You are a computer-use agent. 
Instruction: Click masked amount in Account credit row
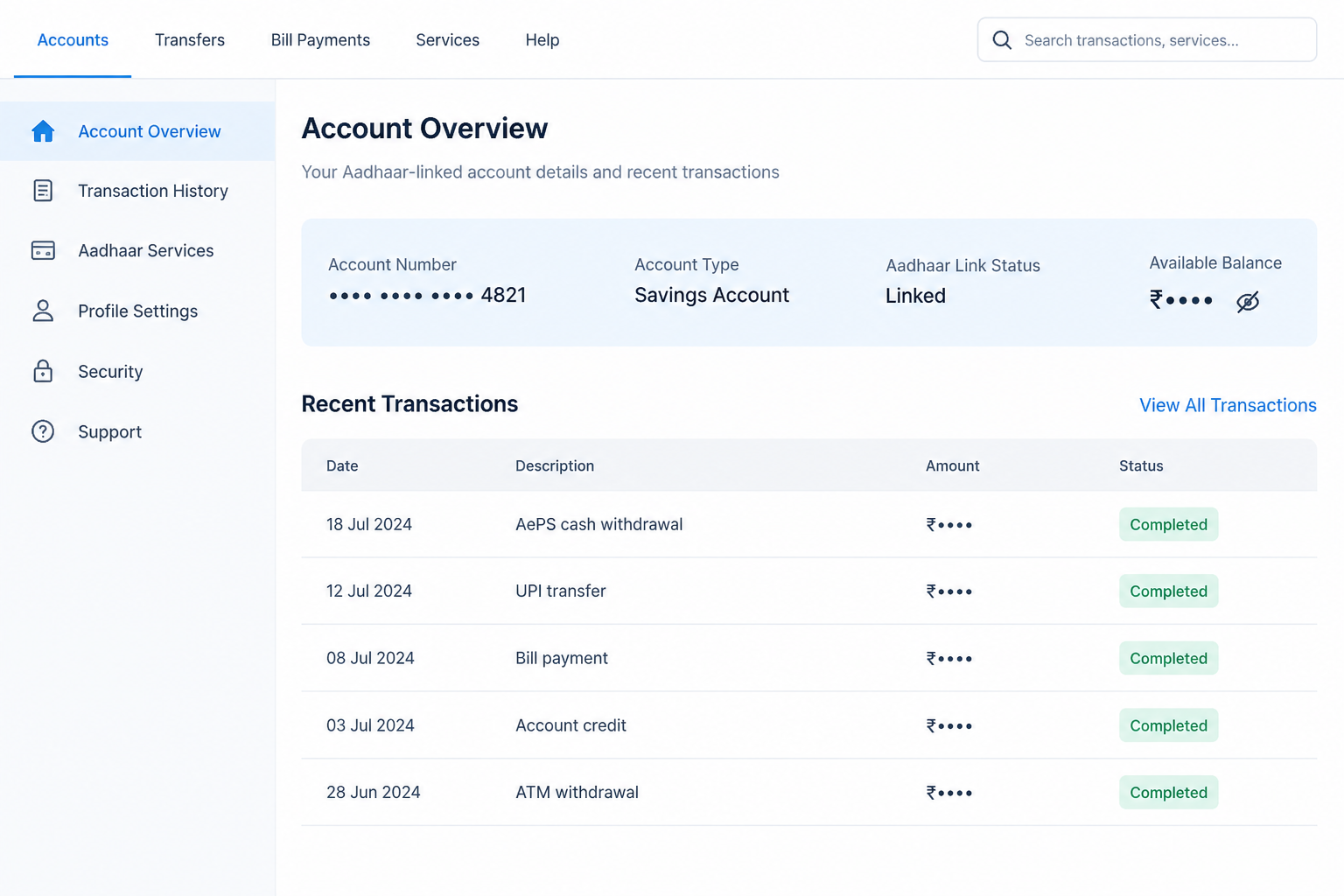949,726
